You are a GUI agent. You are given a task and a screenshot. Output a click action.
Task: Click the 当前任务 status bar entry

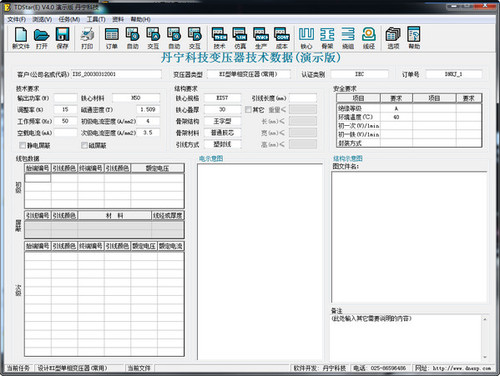(18, 368)
